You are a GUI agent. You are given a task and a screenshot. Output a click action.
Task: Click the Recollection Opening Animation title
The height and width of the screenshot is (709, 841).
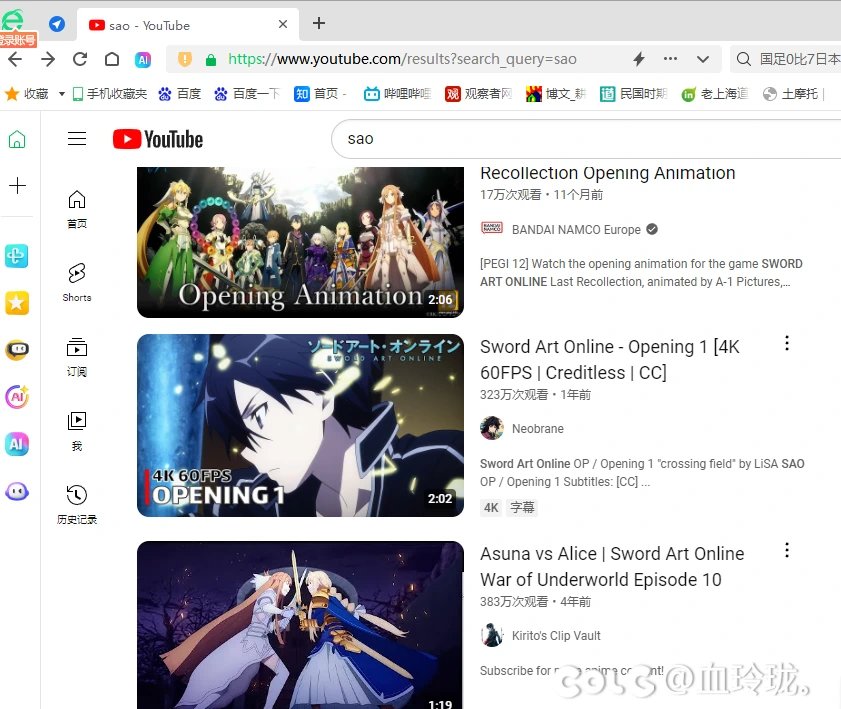click(x=608, y=173)
